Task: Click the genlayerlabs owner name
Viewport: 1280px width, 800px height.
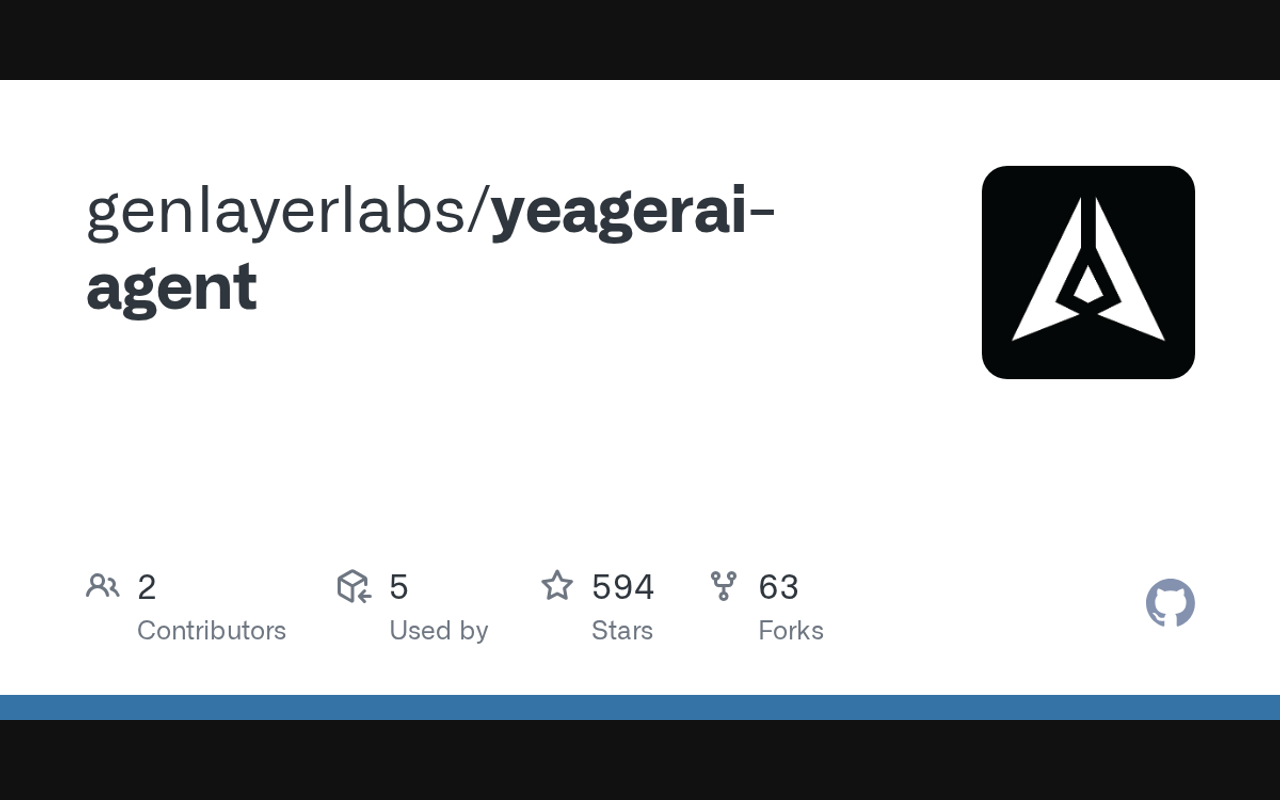Action: click(276, 212)
